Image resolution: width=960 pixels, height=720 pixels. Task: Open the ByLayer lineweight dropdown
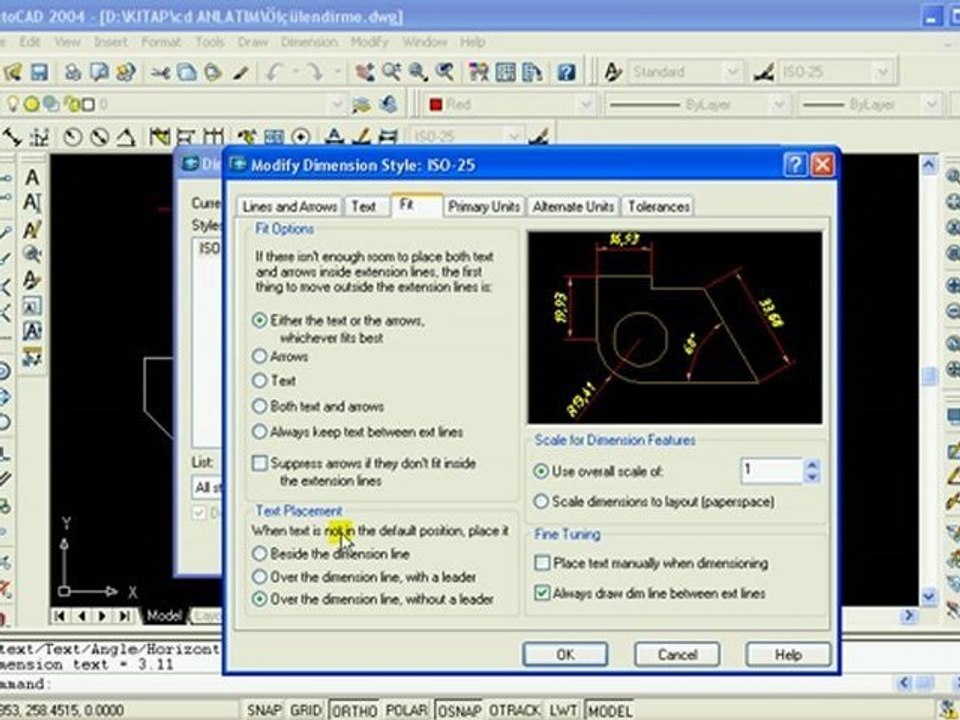(932, 105)
